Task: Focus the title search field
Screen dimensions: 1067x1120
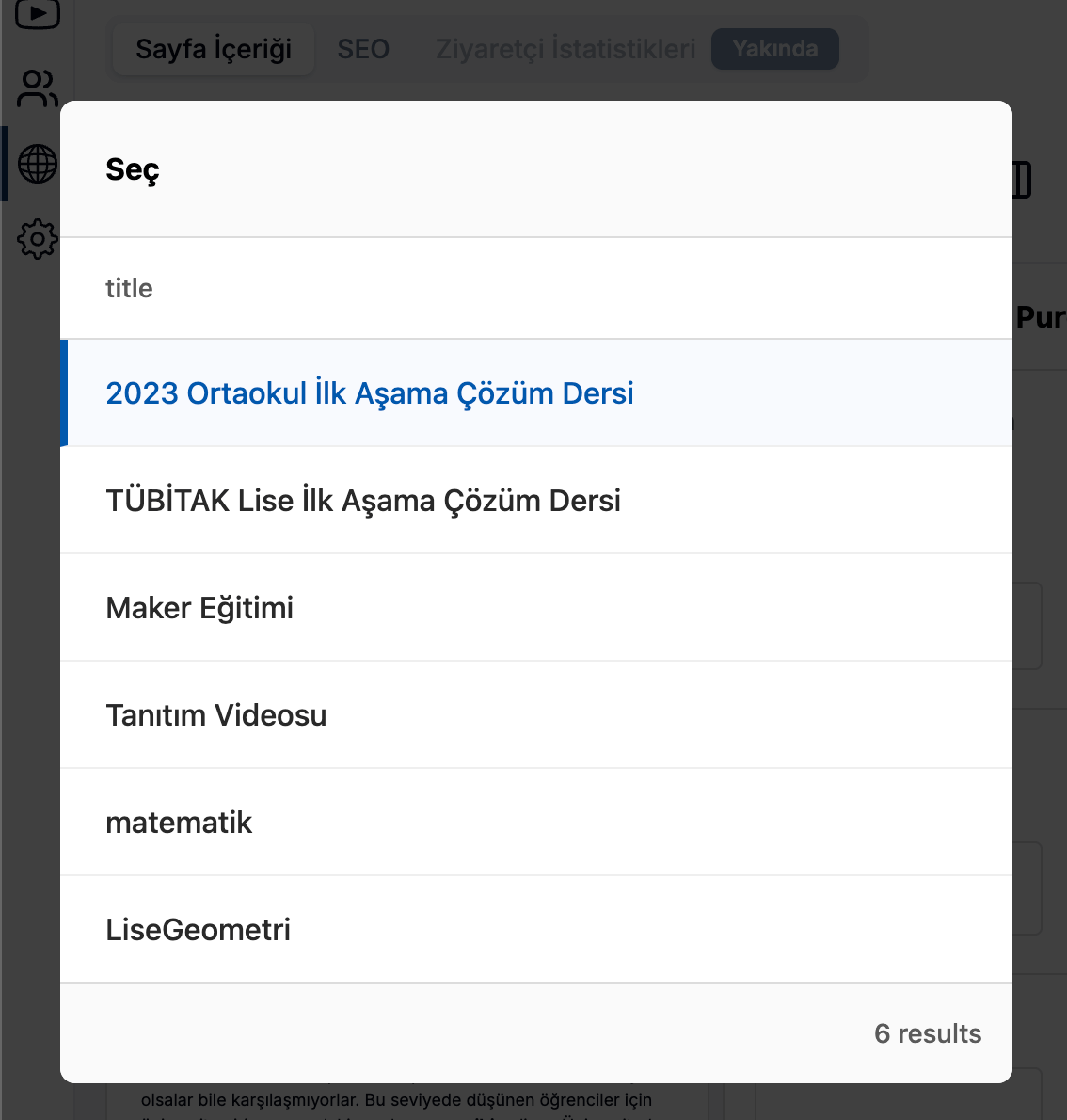Action: [x=536, y=288]
